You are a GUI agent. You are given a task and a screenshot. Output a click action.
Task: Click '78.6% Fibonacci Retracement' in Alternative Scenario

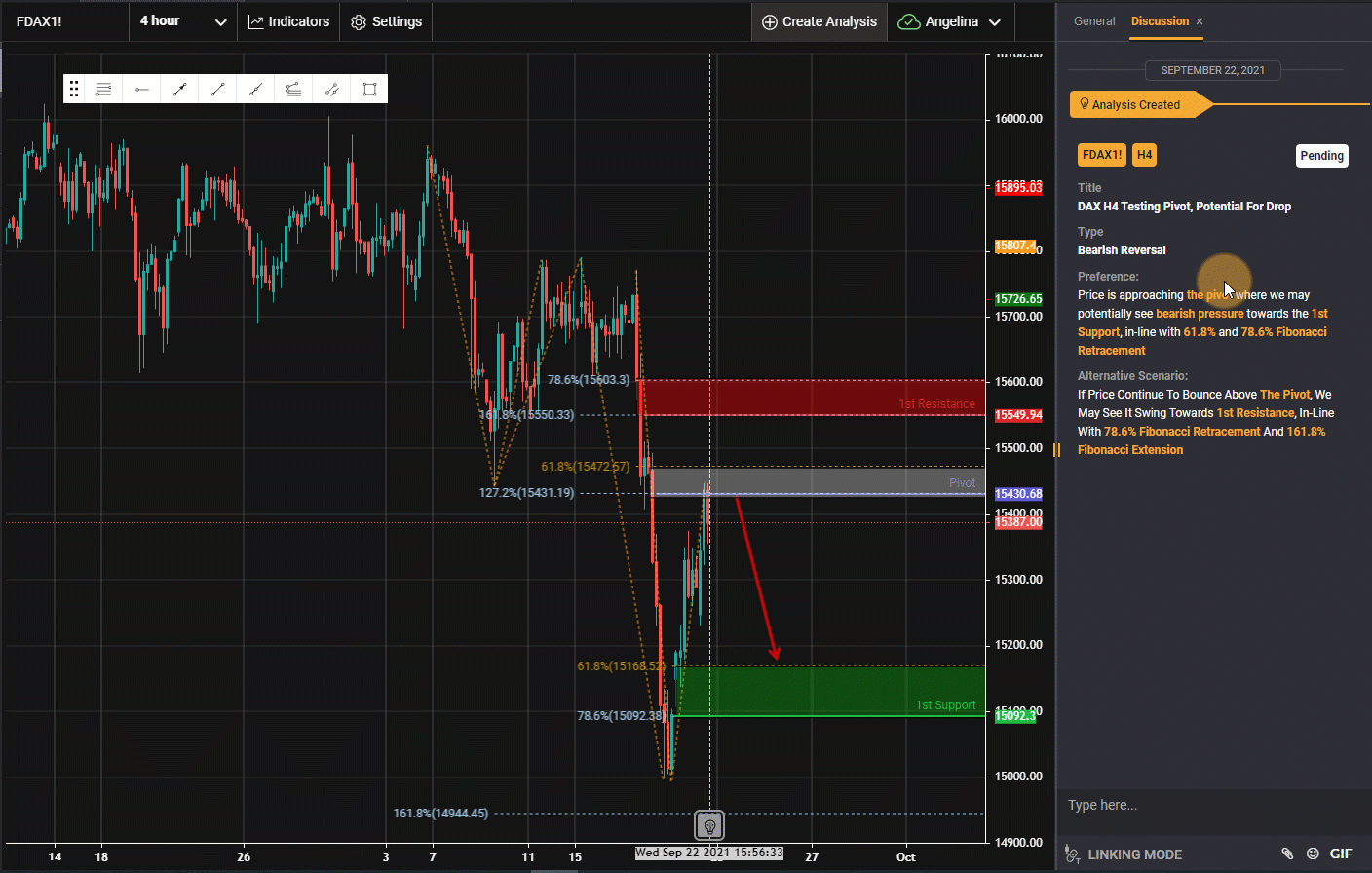1182,432
